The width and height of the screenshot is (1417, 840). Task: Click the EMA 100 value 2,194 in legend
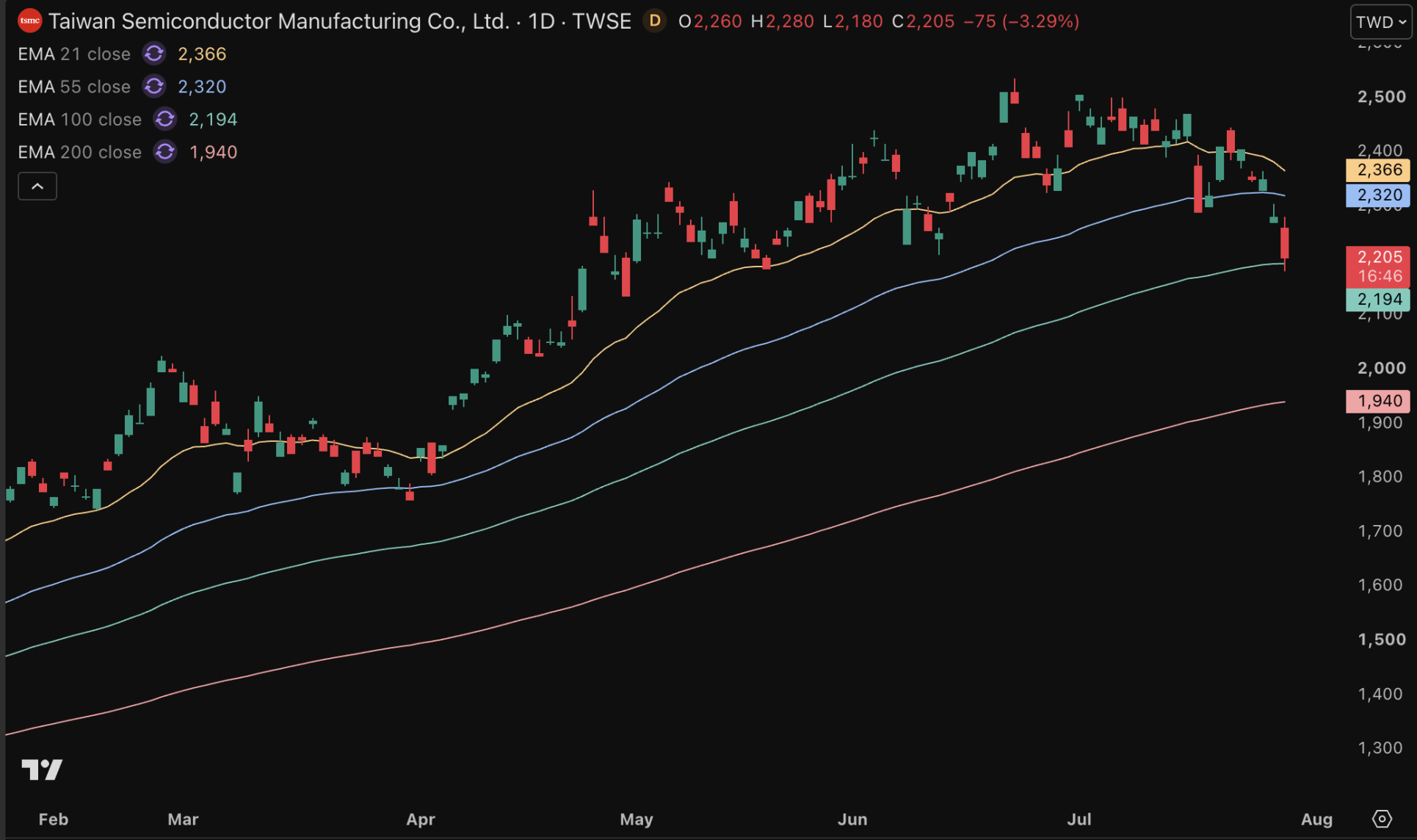coord(213,120)
